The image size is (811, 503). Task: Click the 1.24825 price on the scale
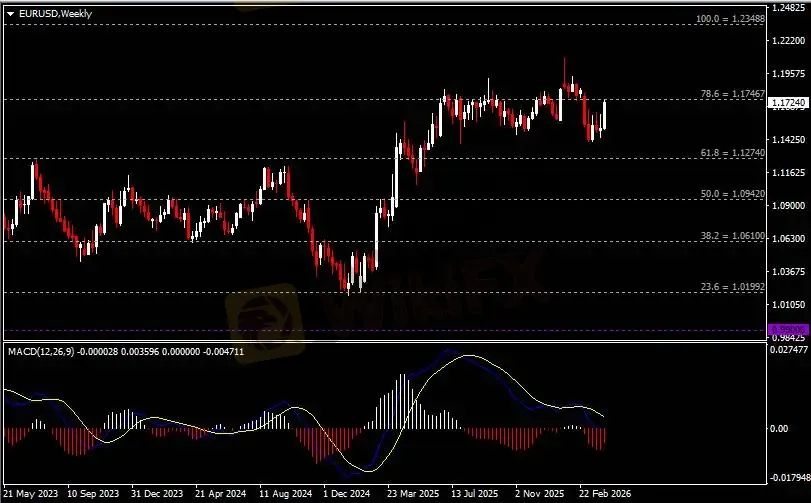(788, 8)
